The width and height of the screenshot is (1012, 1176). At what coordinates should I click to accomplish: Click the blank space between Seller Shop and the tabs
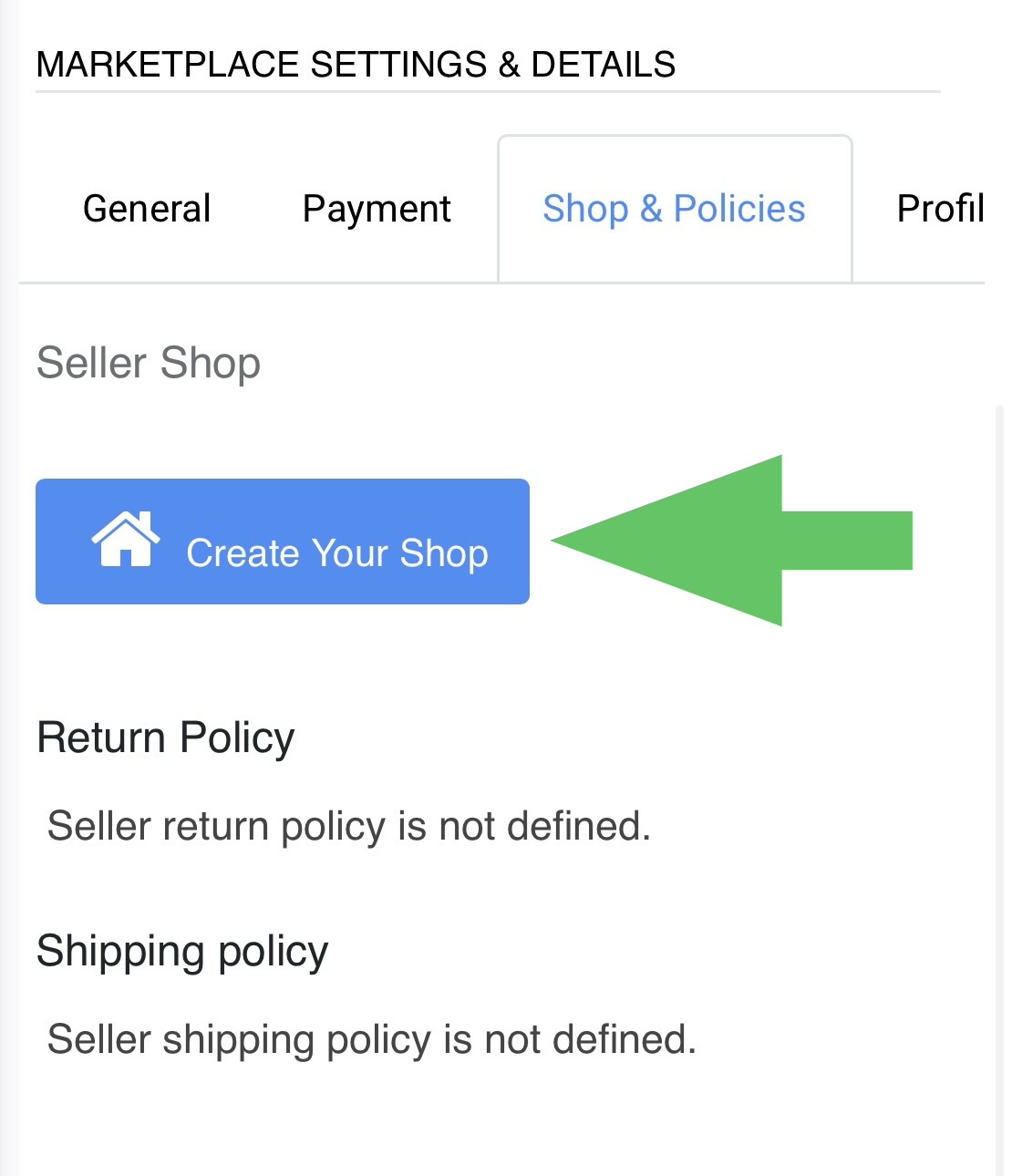[x=547, y=315]
